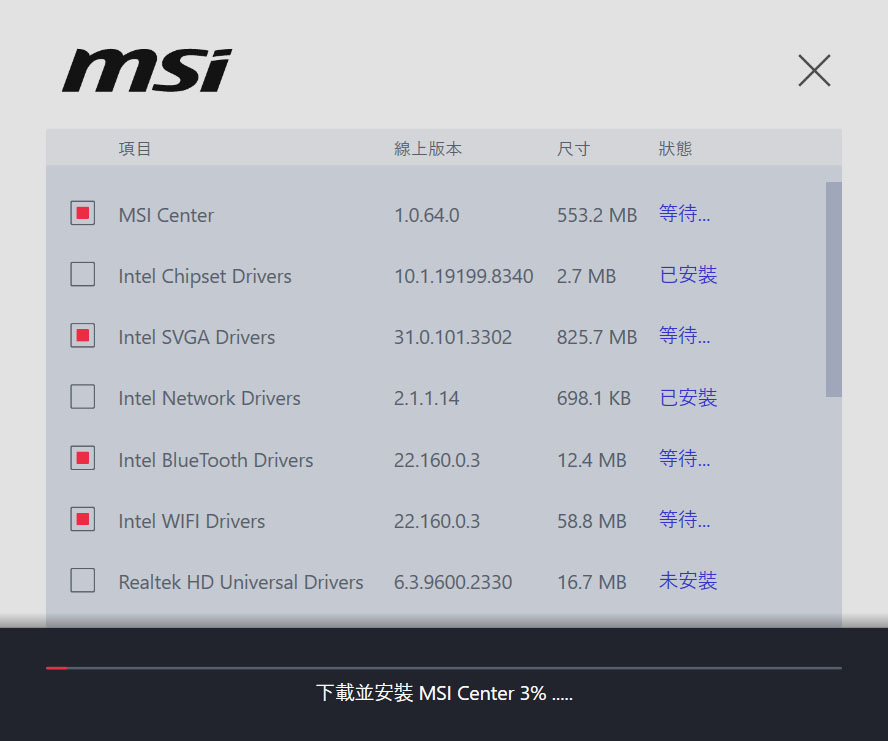Uncheck the Intel WIFI Drivers checkbox
888x741 pixels.
click(x=83, y=519)
